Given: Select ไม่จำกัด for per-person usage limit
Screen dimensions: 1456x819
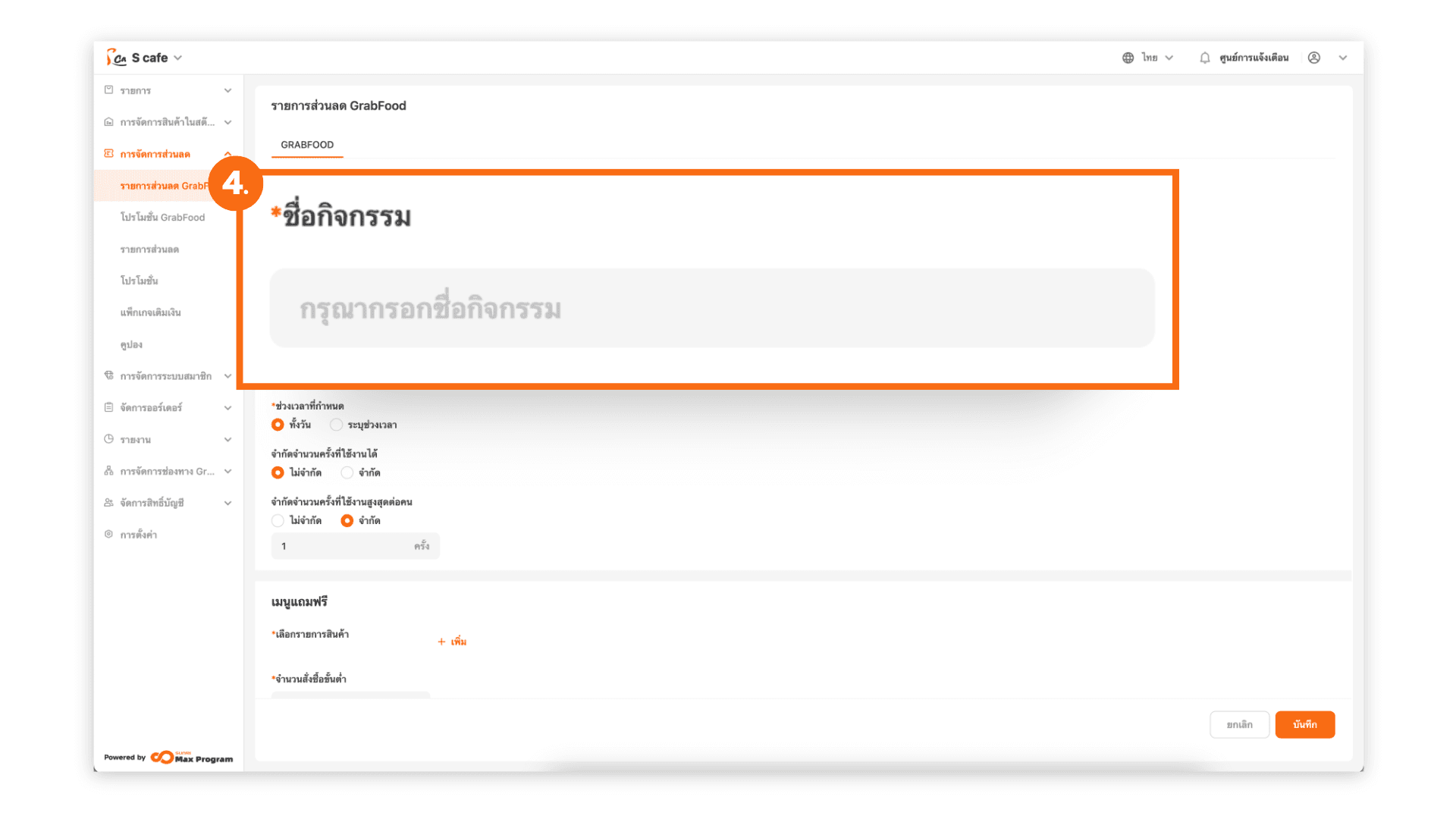Looking at the screenshot, I should pos(278,520).
